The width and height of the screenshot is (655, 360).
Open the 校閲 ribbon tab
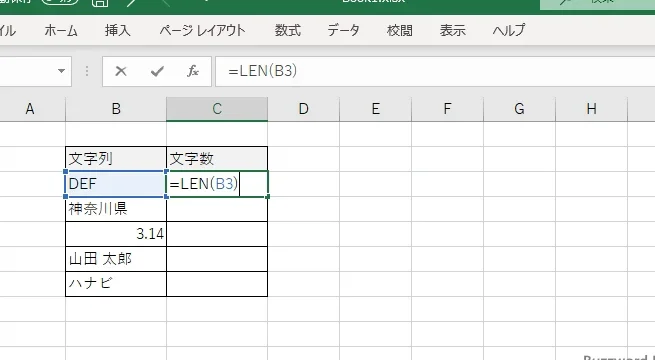pyautogui.click(x=400, y=30)
